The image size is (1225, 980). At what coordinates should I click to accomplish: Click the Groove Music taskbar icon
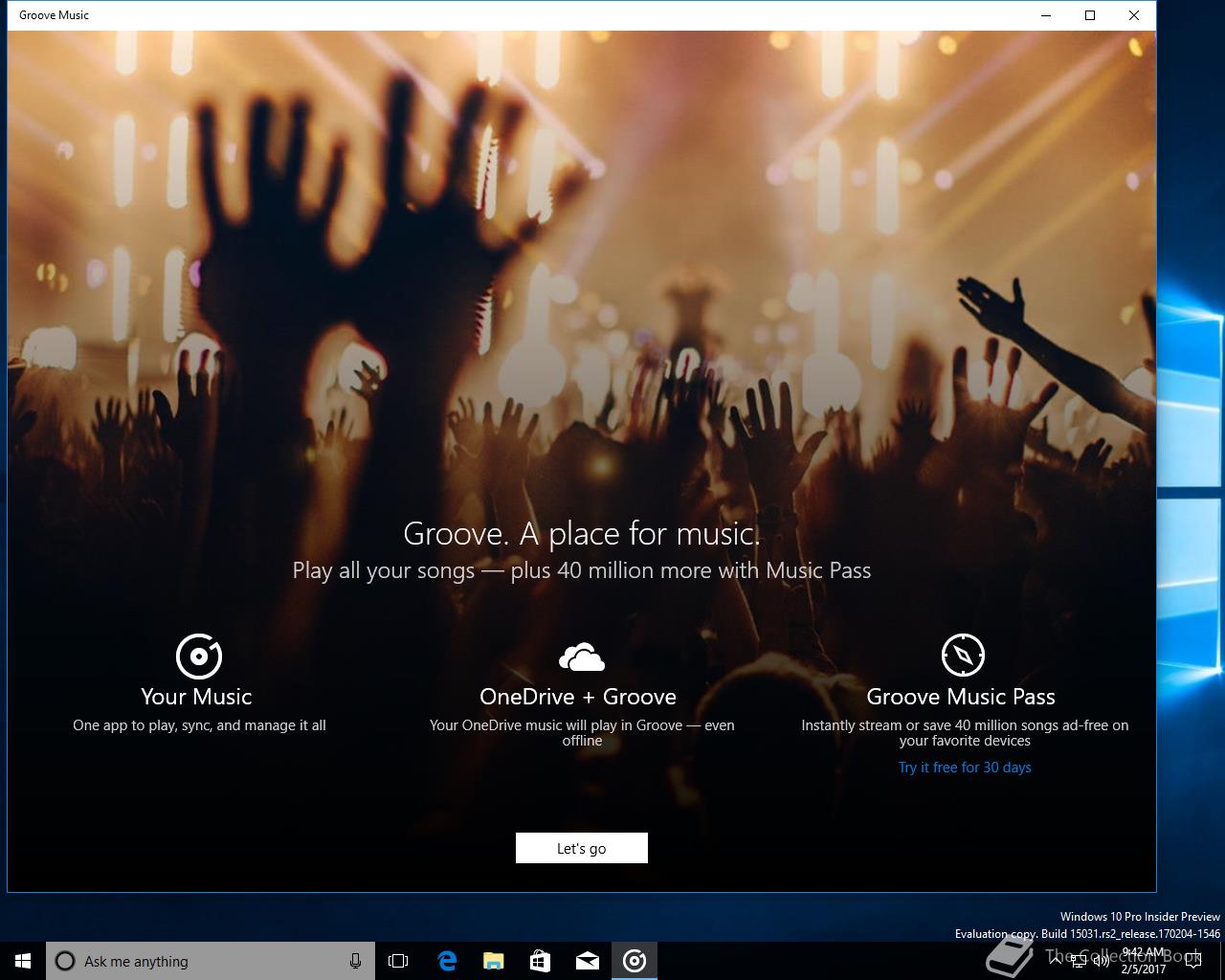[x=635, y=961]
